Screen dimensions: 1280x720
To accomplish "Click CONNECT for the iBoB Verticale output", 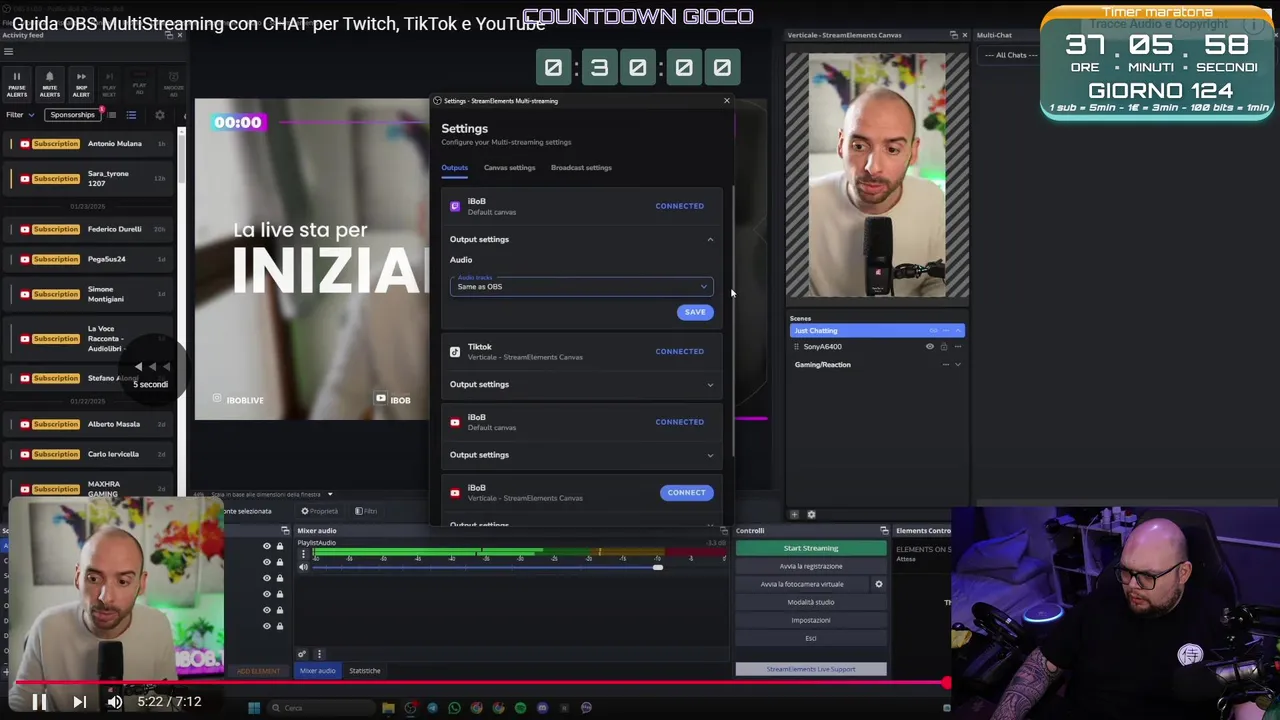I will coord(686,492).
